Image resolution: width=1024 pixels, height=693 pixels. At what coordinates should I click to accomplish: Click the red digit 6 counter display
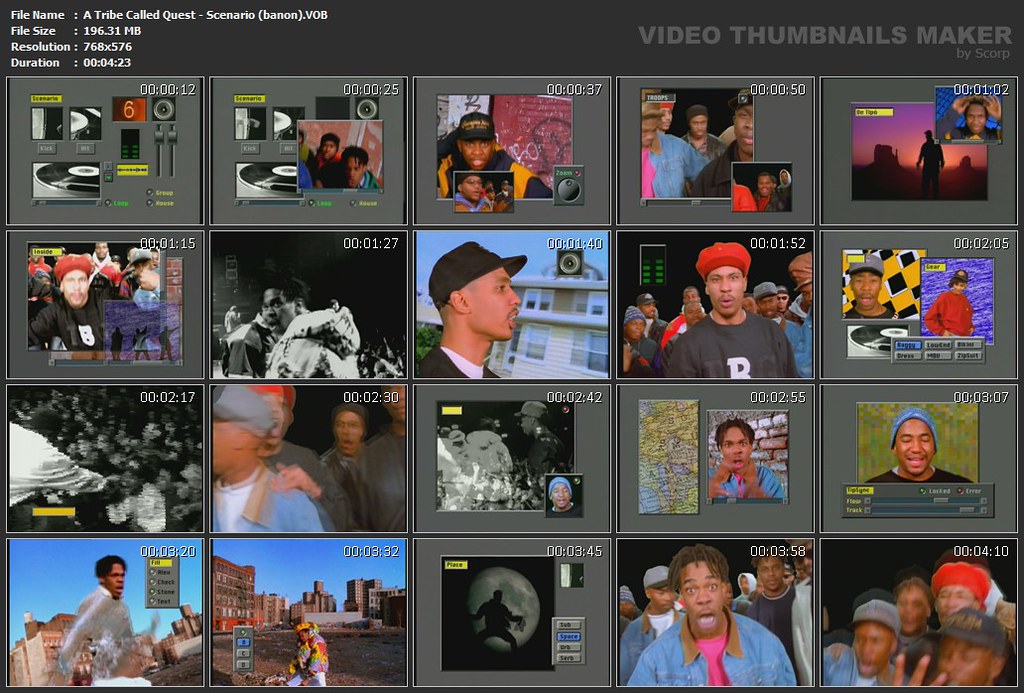tap(129, 109)
